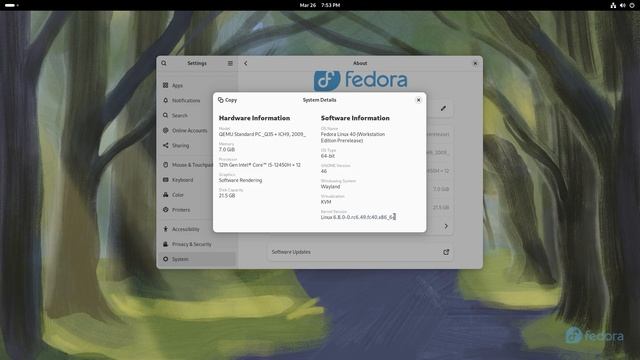
Task: Select Online Accounts in the sidebar
Action: click(197, 131)
